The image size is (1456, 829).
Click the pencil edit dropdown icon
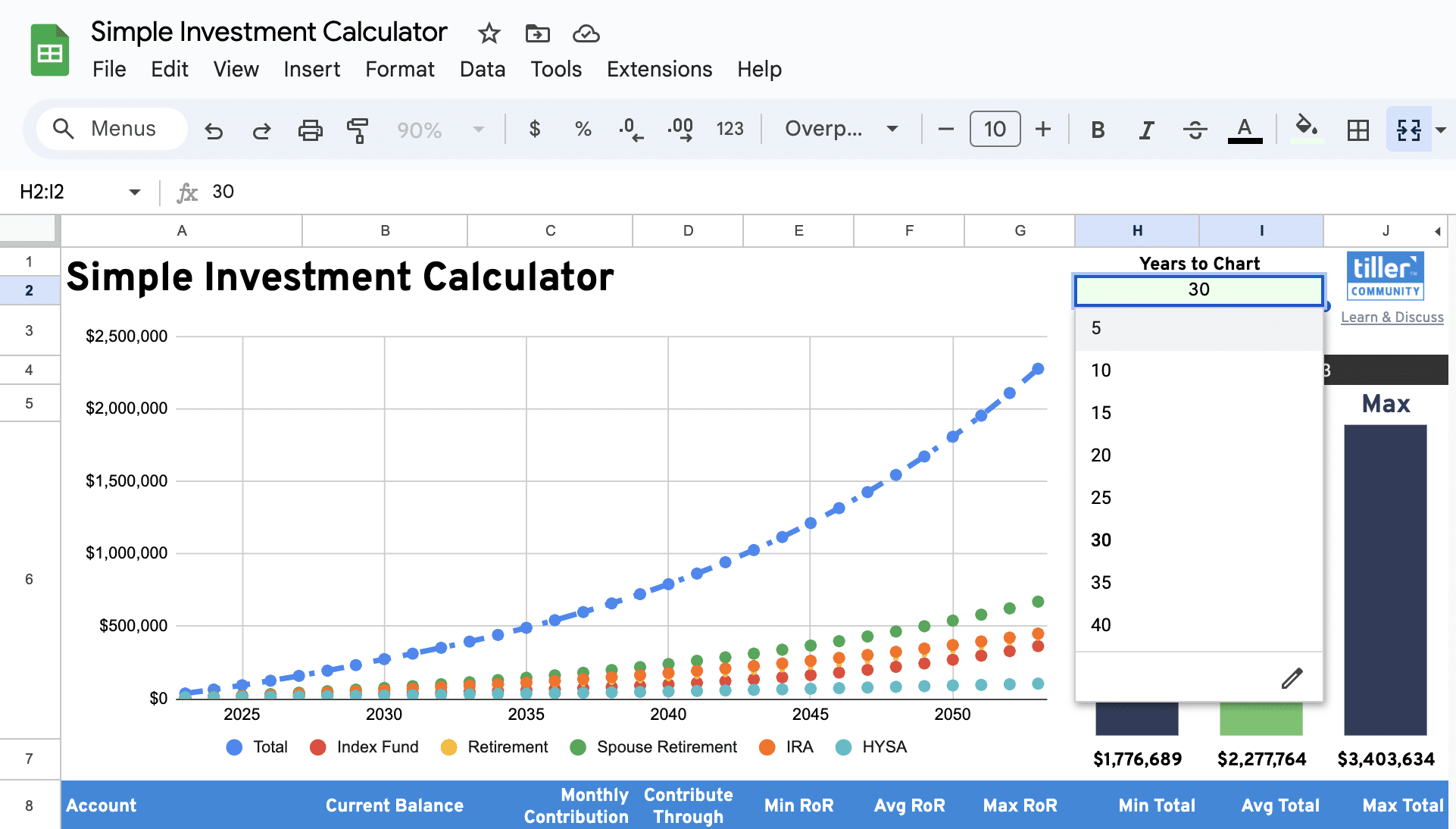(1292, 678)
